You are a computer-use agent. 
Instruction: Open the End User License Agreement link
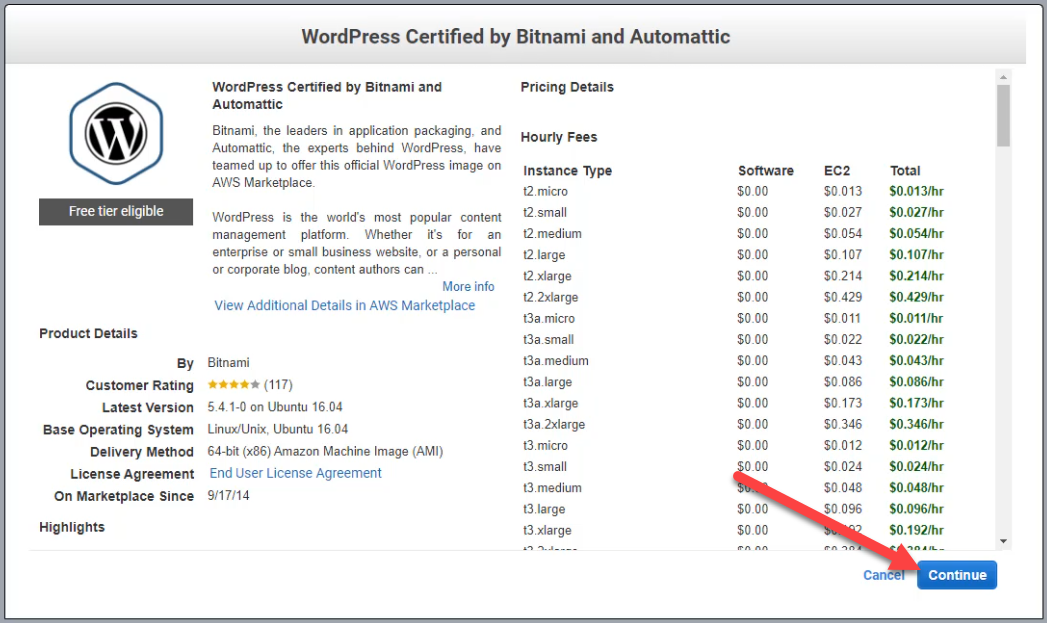pyautogui.click(x=296, y=473)
